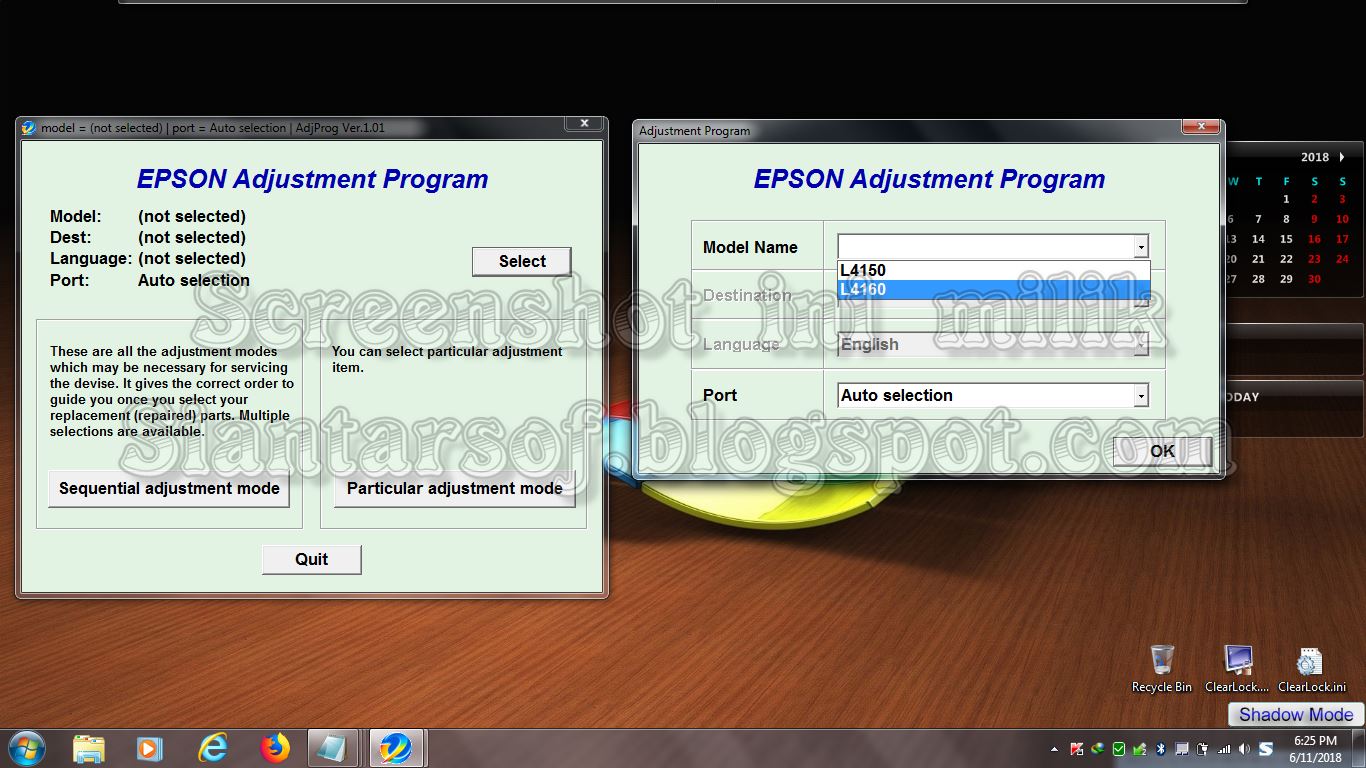Click Safely Remove Hardware tray icon
Screen dimensions: 1366x768
[1139, 749]
